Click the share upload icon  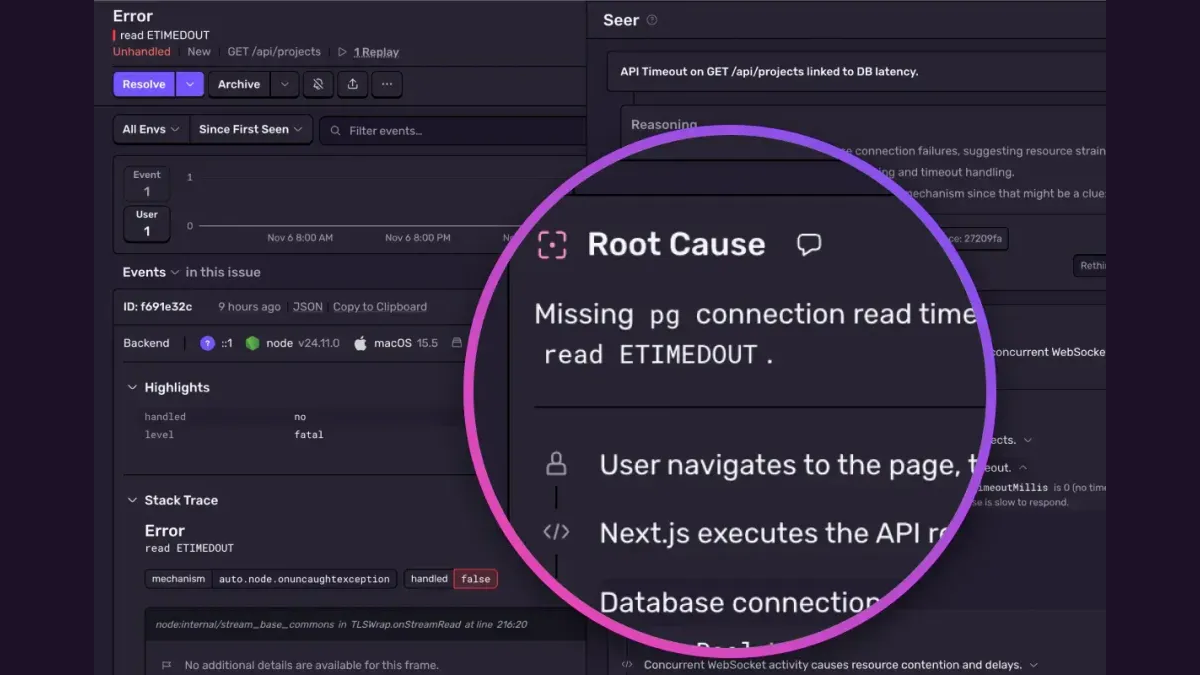352,85
